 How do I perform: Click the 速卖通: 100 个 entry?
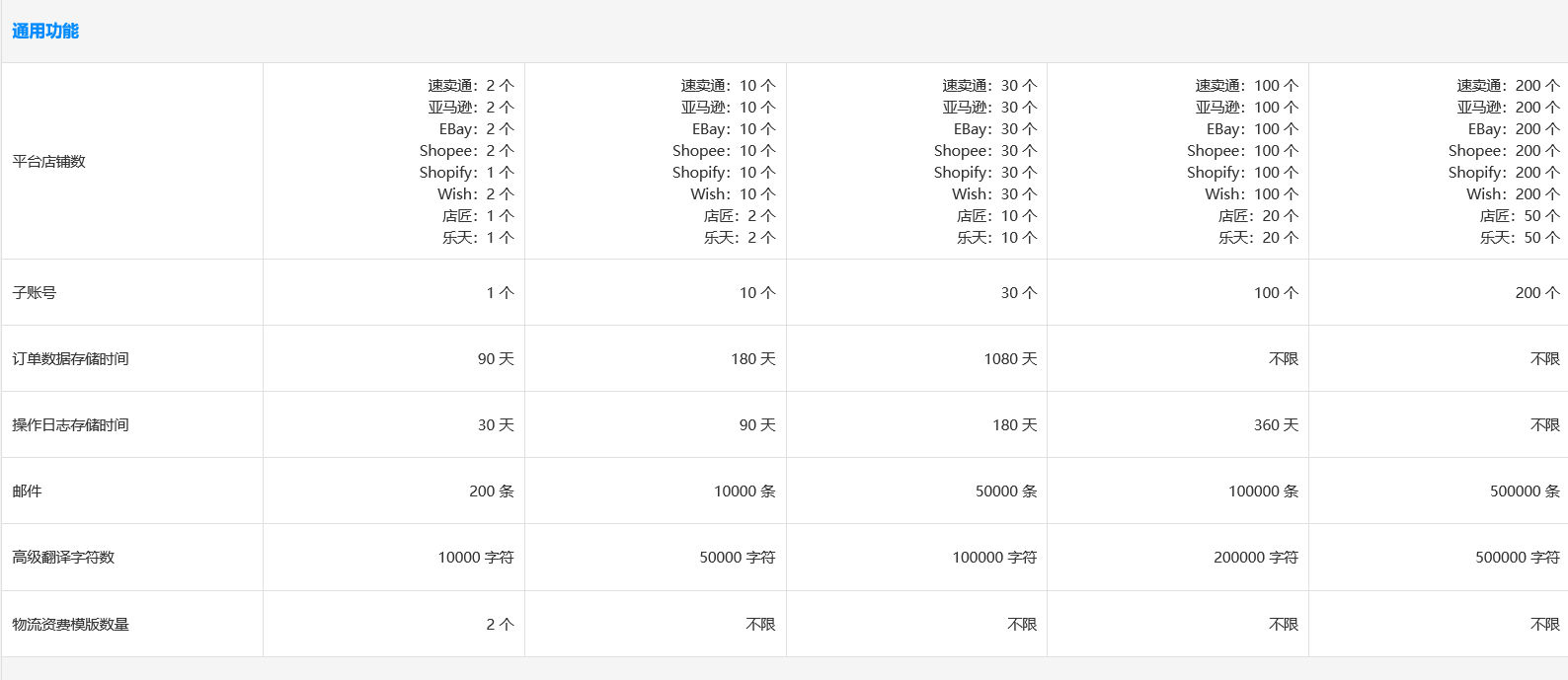tap(1247, 86)
